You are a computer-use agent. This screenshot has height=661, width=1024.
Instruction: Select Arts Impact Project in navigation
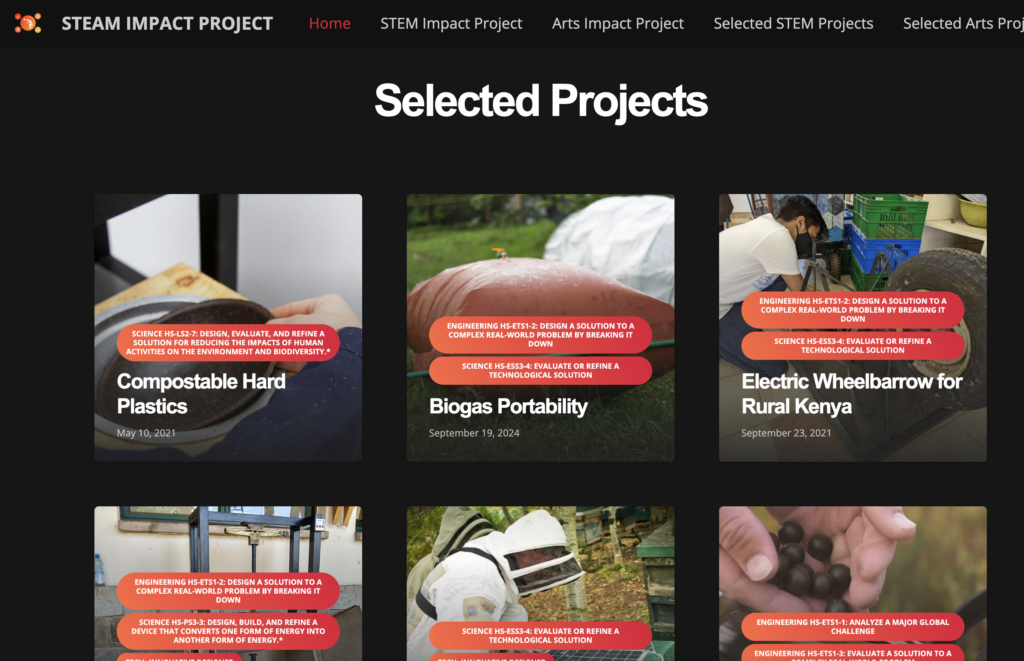[x=618, y=24]
